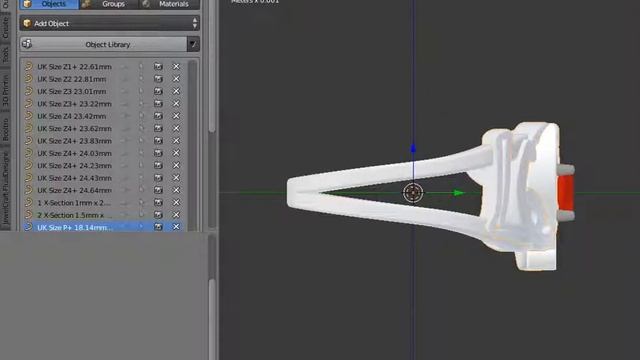Click curve icon of UK Size Z3+ 23.22mm

(x=28, y=104)
